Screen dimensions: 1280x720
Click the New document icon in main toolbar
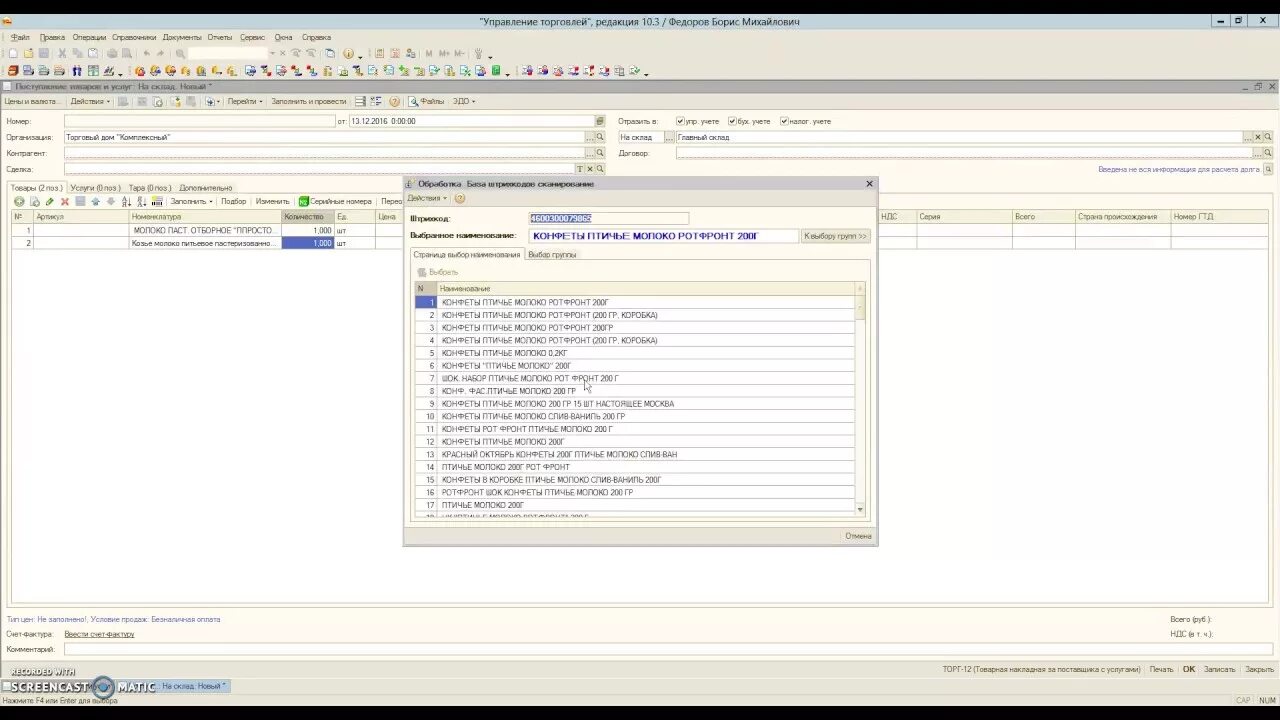pyautogui.click(x=13, y=53)
